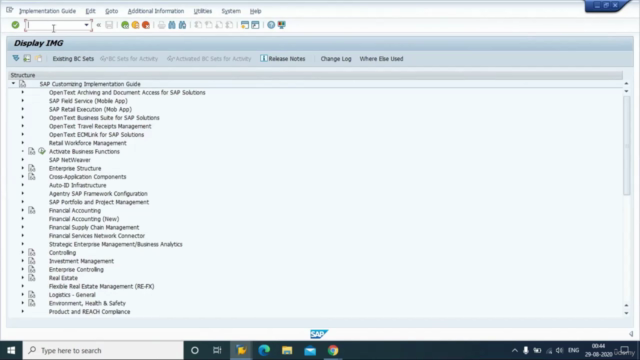Click the Print icon
This screenshot has height=360, width=640.
coord(161,25)
